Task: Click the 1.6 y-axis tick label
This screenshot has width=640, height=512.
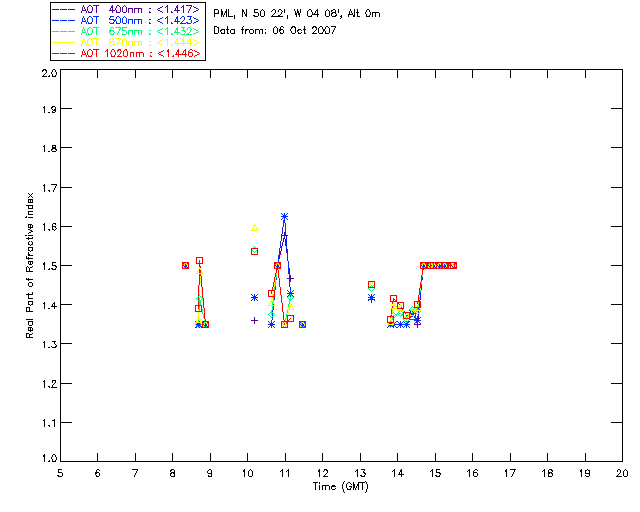Action: tap(49, 227)
